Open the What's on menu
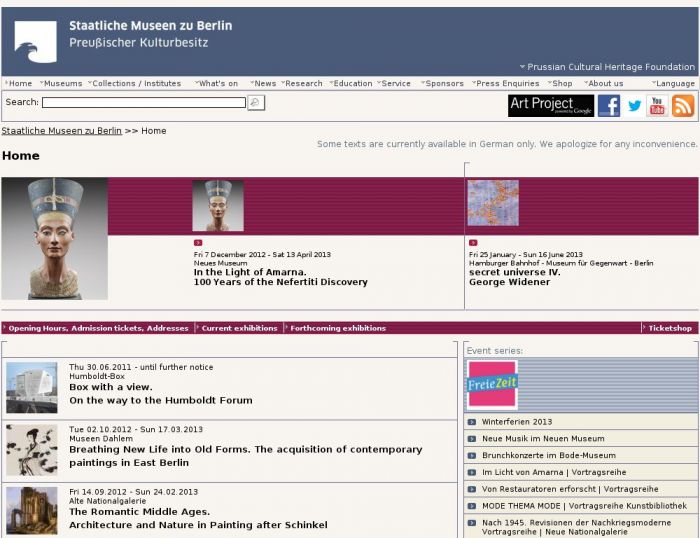 216,83
